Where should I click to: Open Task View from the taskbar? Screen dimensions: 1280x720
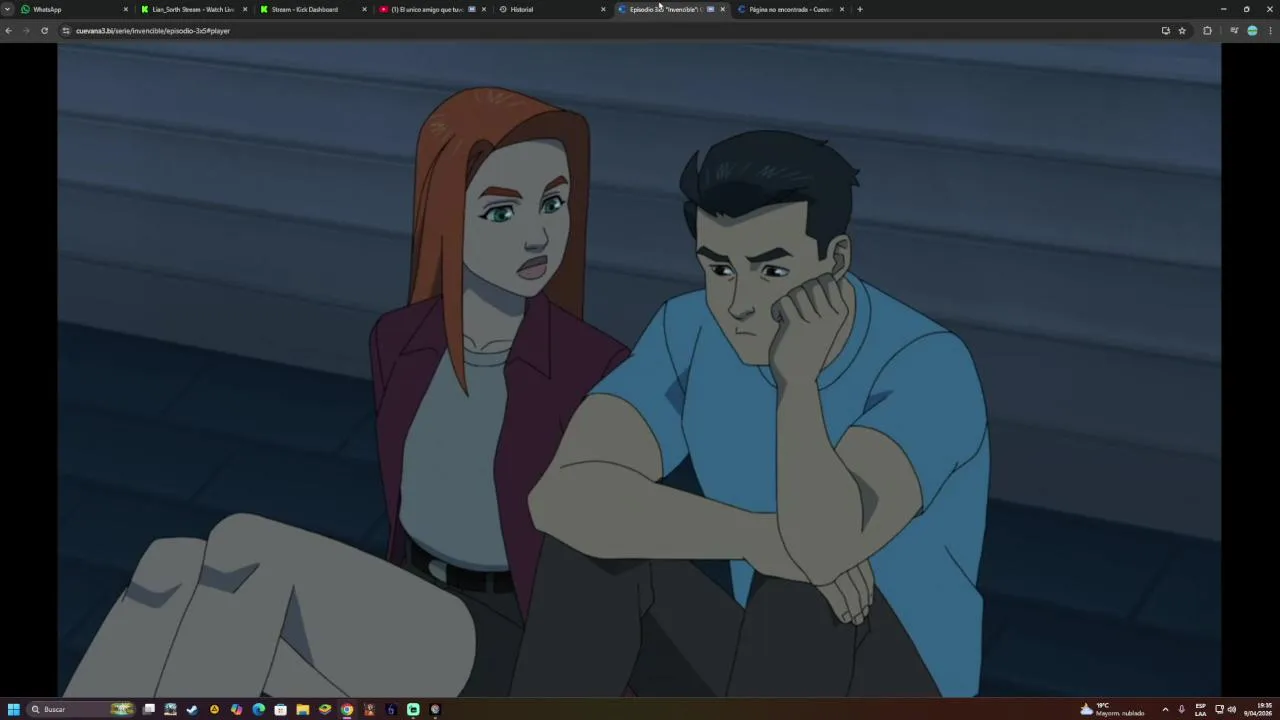[x=149, y=709]
